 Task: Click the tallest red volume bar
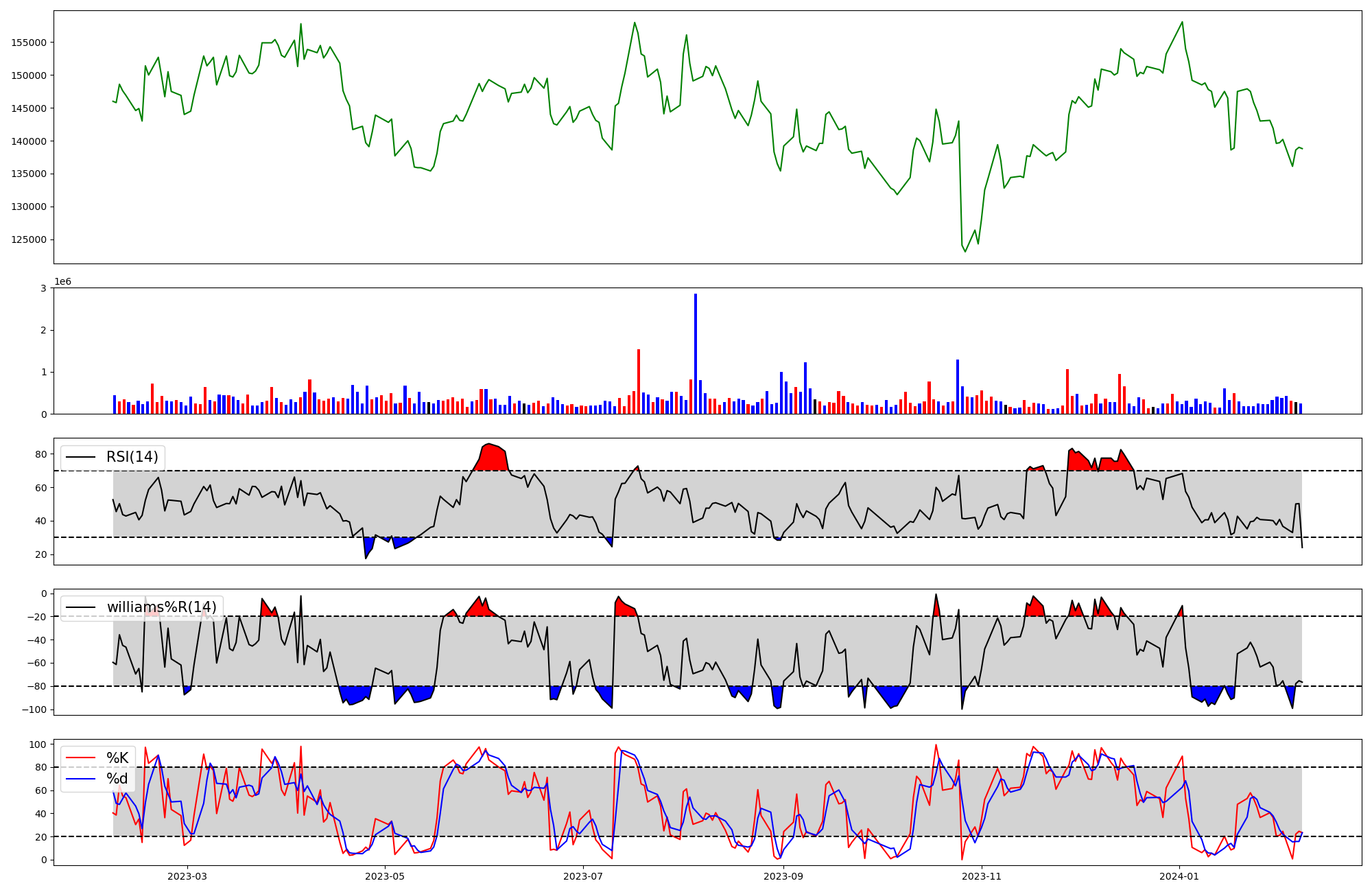pos(639,382)
